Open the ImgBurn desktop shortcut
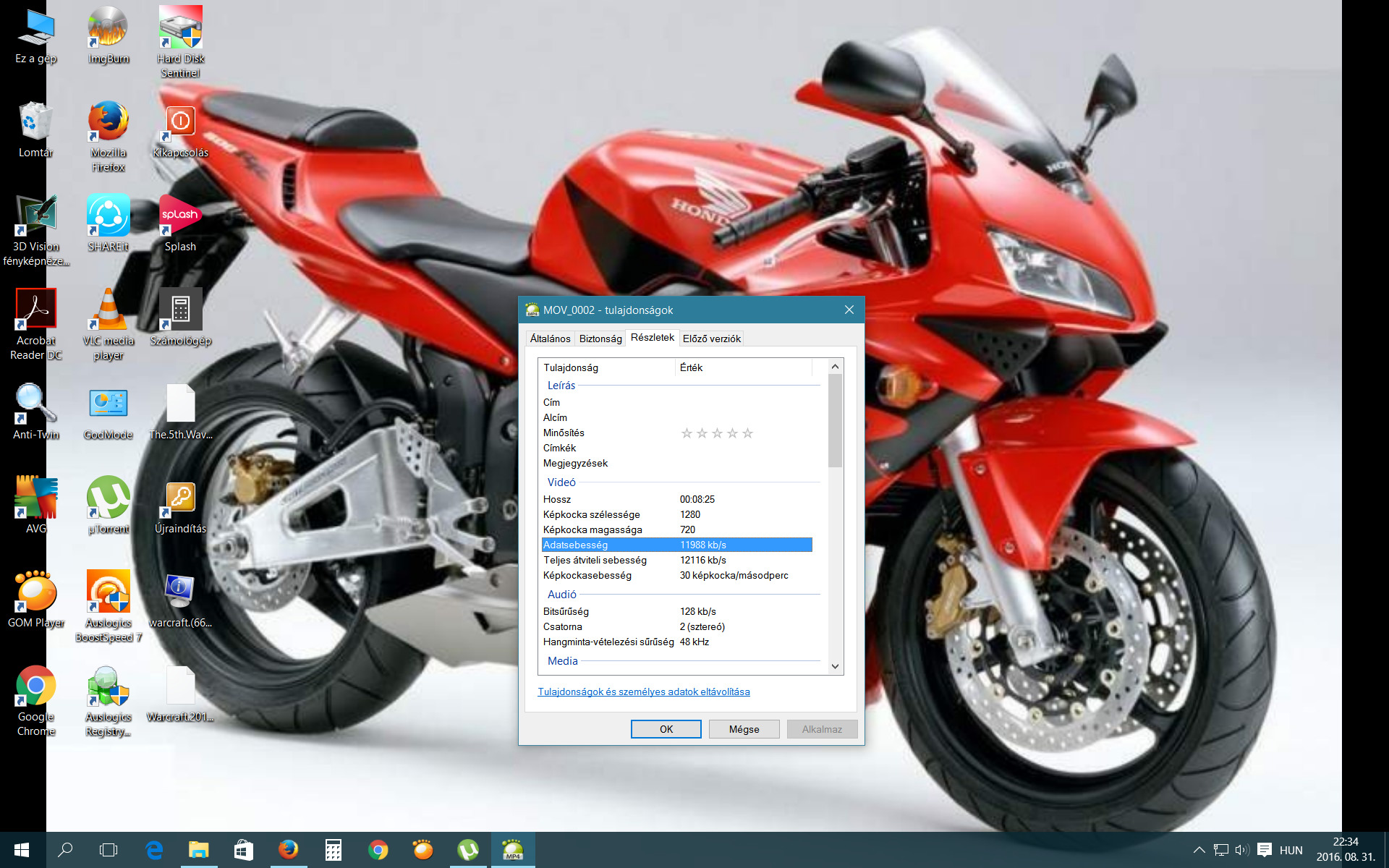Viewport: 1389px width, 868px height. 108,29
